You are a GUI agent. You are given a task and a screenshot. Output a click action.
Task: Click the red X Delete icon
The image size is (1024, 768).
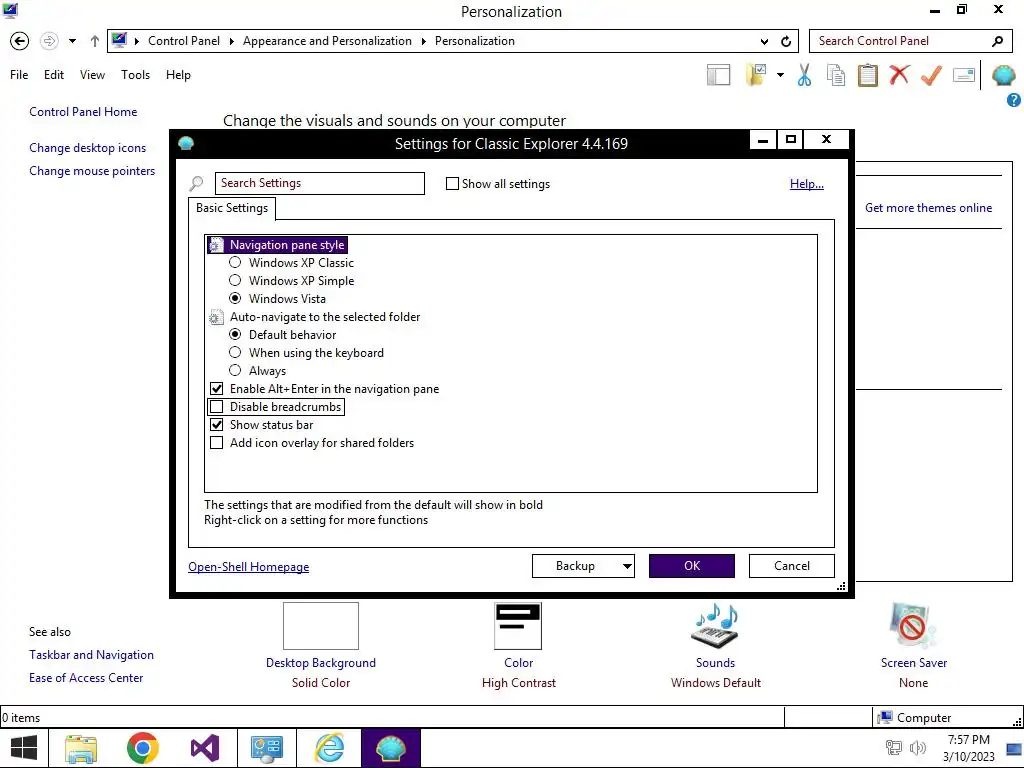(899, 74)
